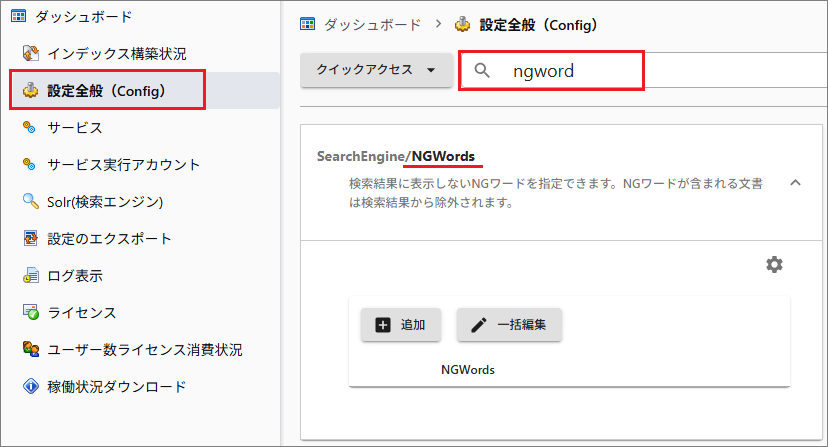This screenshot has height=447, width=828.
Task: Click the Dashboard grid icon in sidebar
Action: point(18,17)
